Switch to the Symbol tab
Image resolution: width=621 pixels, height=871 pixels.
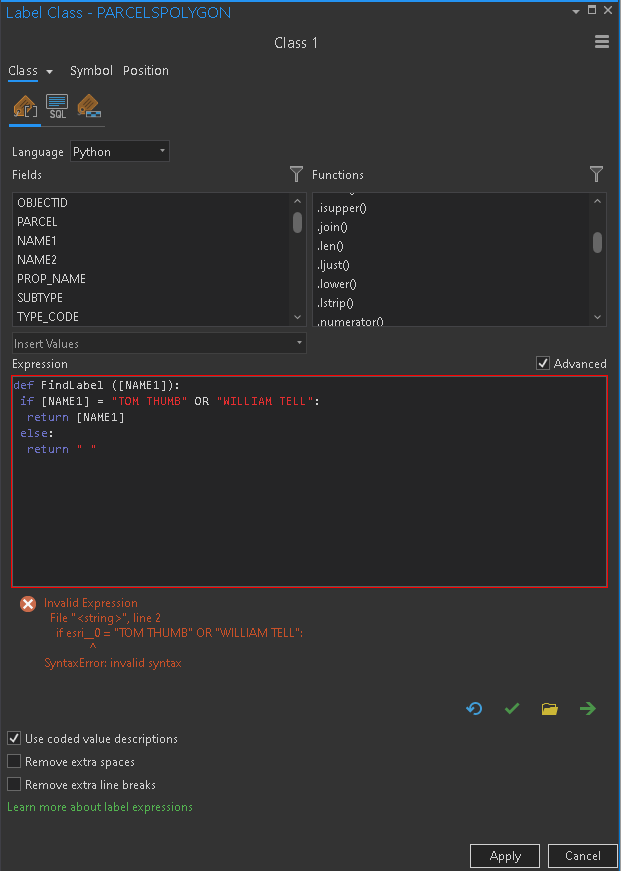pyautogui.click(x=91, y=71)
